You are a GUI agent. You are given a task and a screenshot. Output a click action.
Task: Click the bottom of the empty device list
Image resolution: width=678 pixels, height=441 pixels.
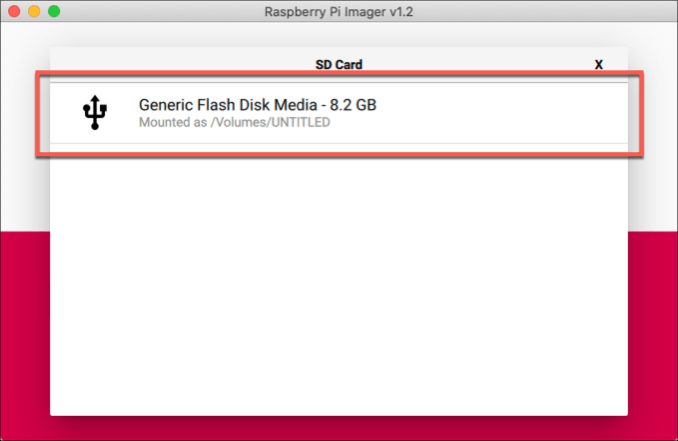pyautogui.click(x=339, y=395)
